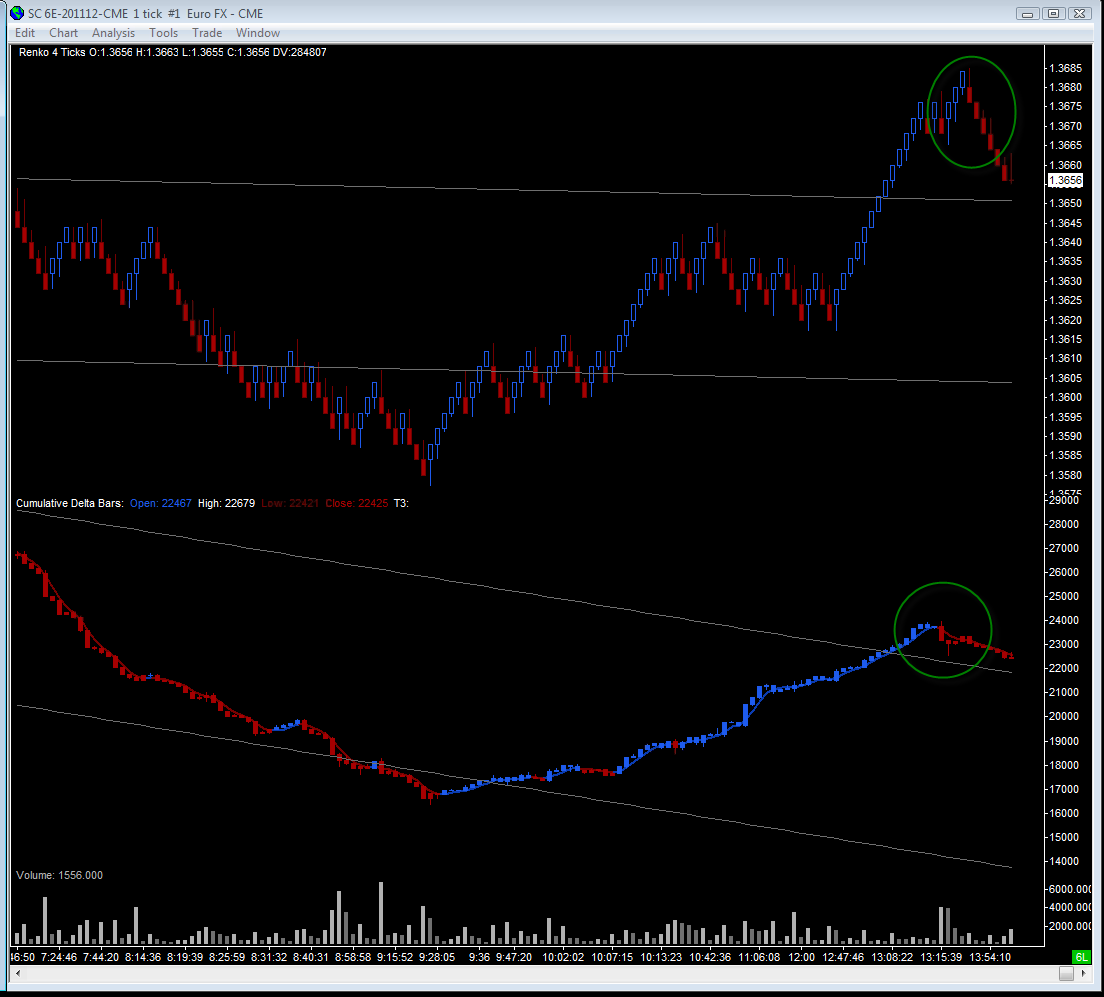1104x997 pixels.
Task: Click the 10:02:02 time axis label
Action: (563, 957)
